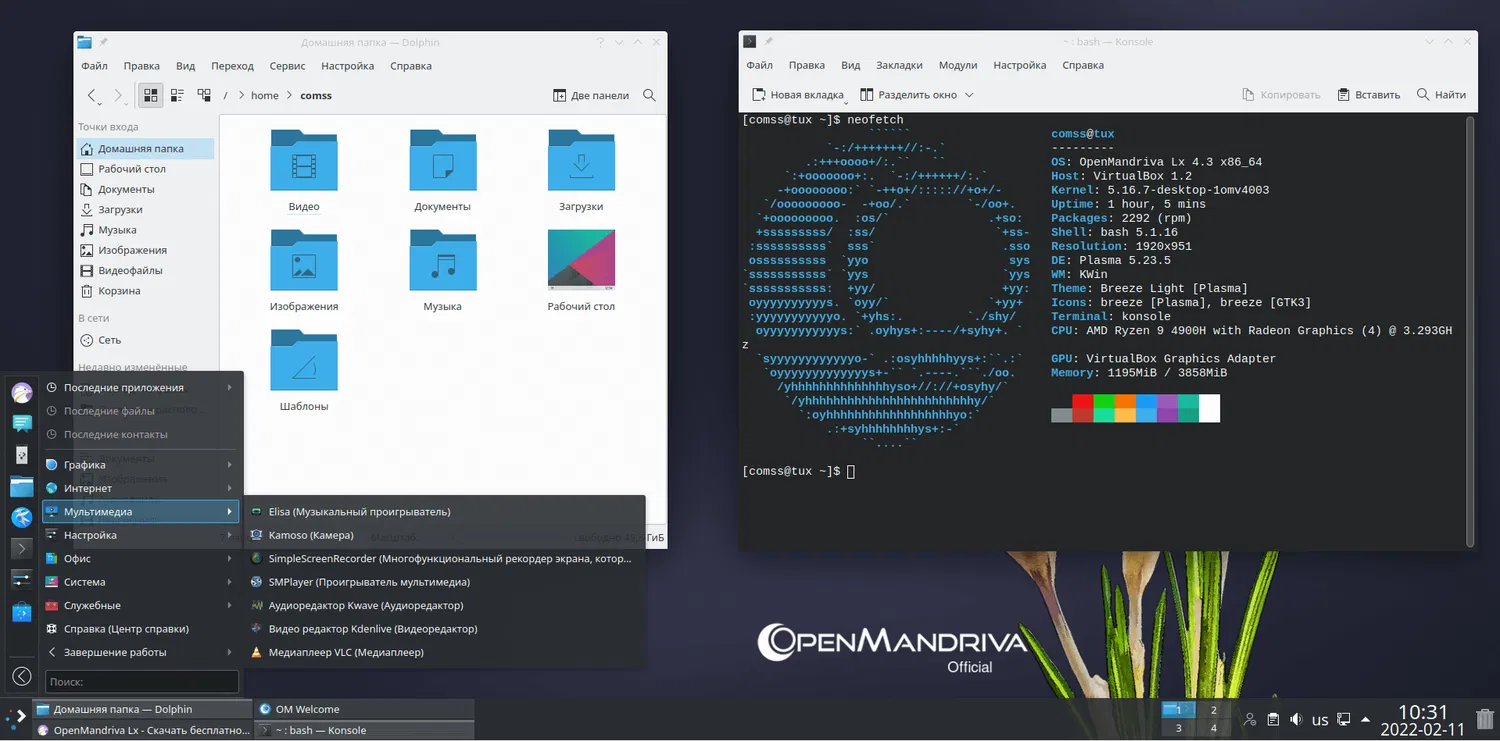The image size is (1500, 741).
Task: Switch to virtual desktop 2 in the pager
Action: coord(1213,710)
